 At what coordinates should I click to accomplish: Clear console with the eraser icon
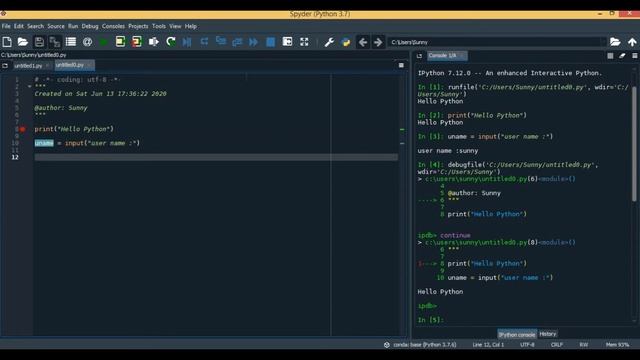click(622, 56)
